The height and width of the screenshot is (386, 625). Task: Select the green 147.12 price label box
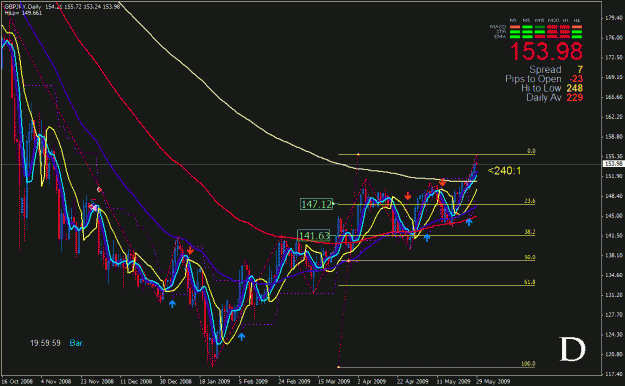coord(316,204)
